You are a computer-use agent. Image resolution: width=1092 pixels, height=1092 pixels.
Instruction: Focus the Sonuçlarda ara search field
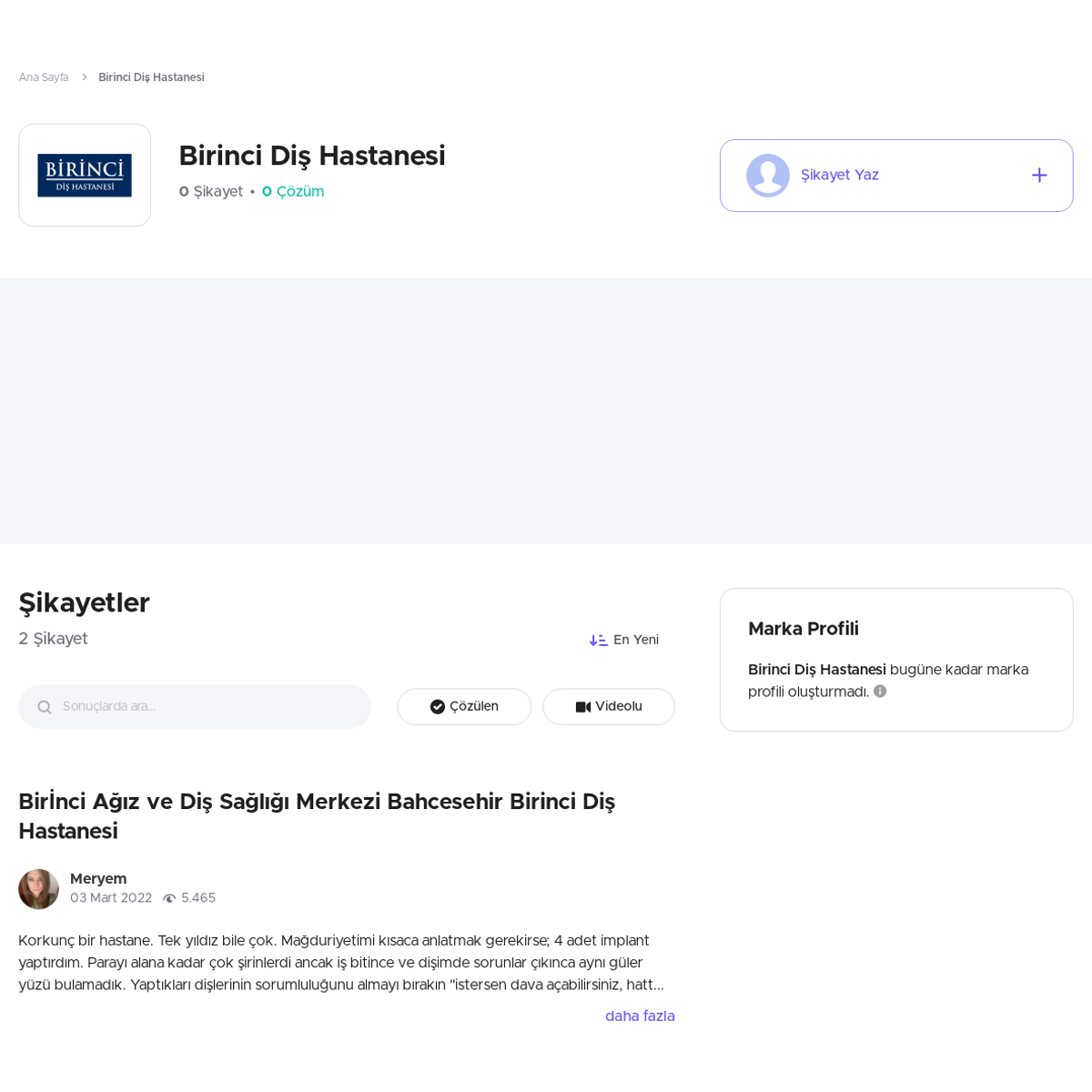coord(195,707)
